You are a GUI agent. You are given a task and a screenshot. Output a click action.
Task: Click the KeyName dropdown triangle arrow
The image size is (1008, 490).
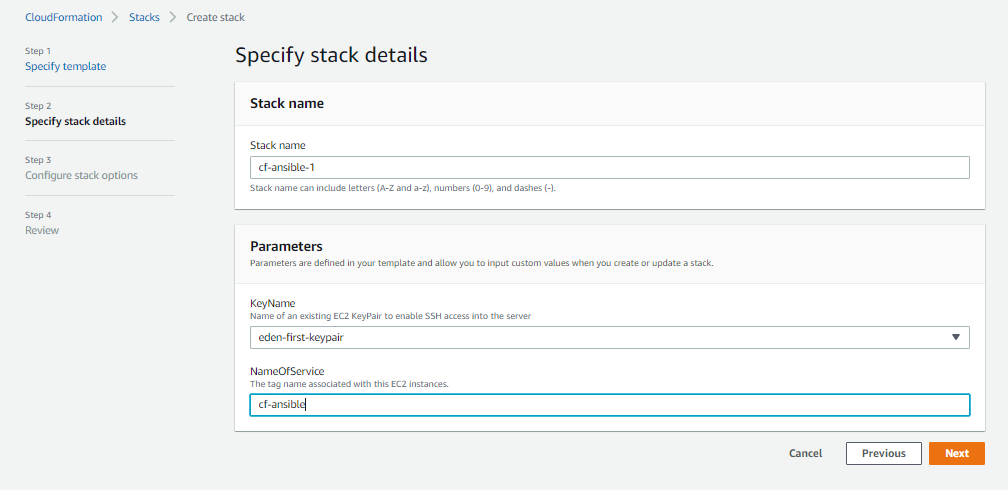click(955, 337)
